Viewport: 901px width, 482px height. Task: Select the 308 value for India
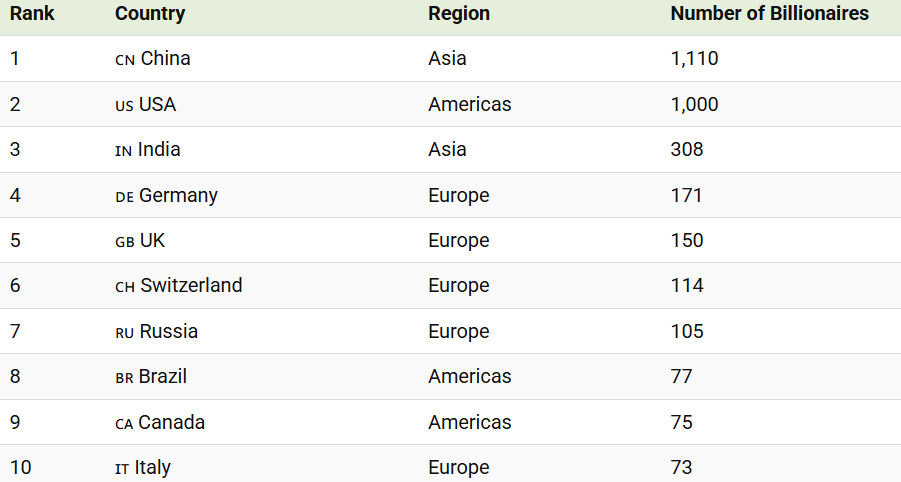pos(687,149)
